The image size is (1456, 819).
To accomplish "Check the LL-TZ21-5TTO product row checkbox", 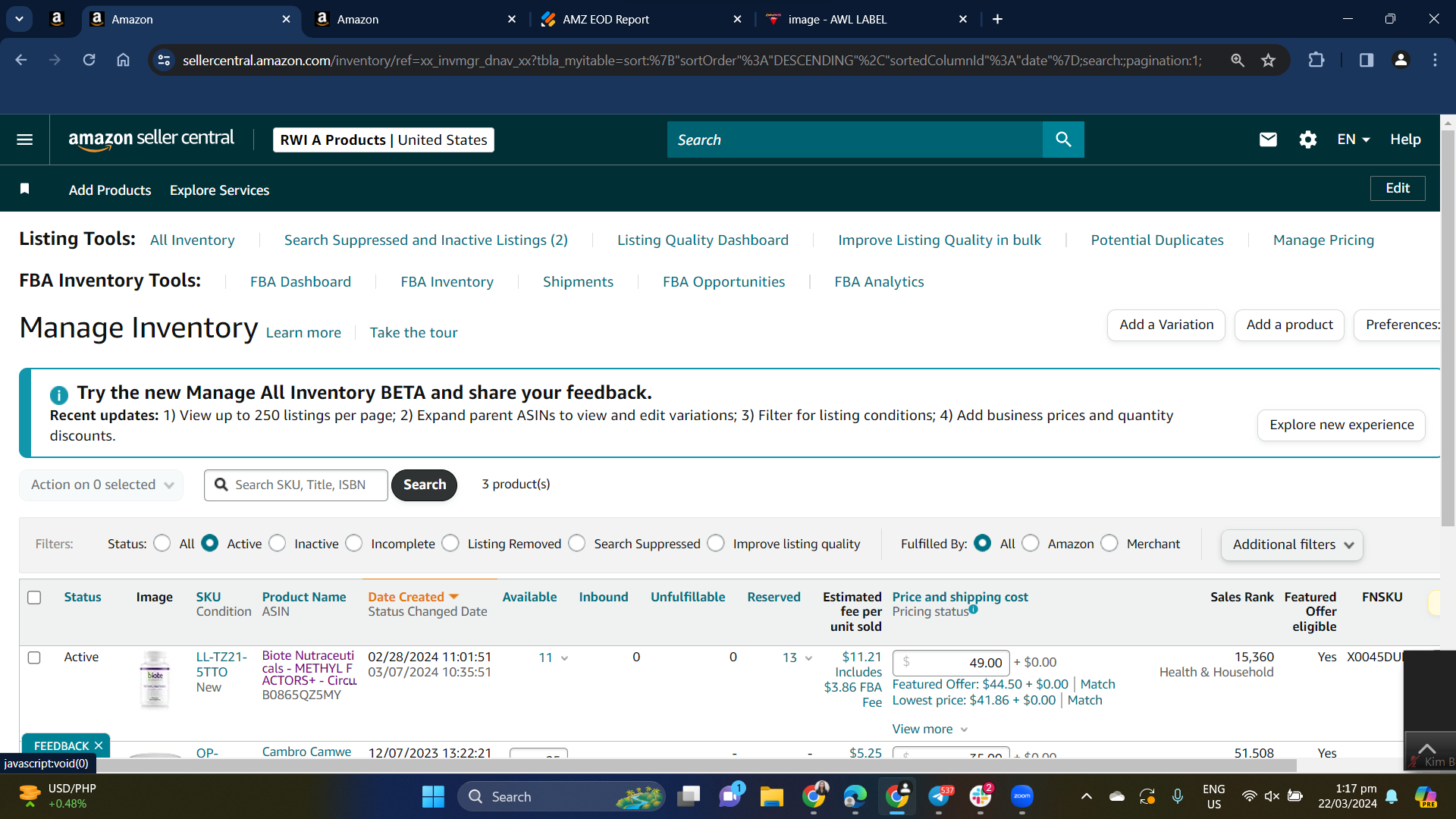I will (34, 657).
